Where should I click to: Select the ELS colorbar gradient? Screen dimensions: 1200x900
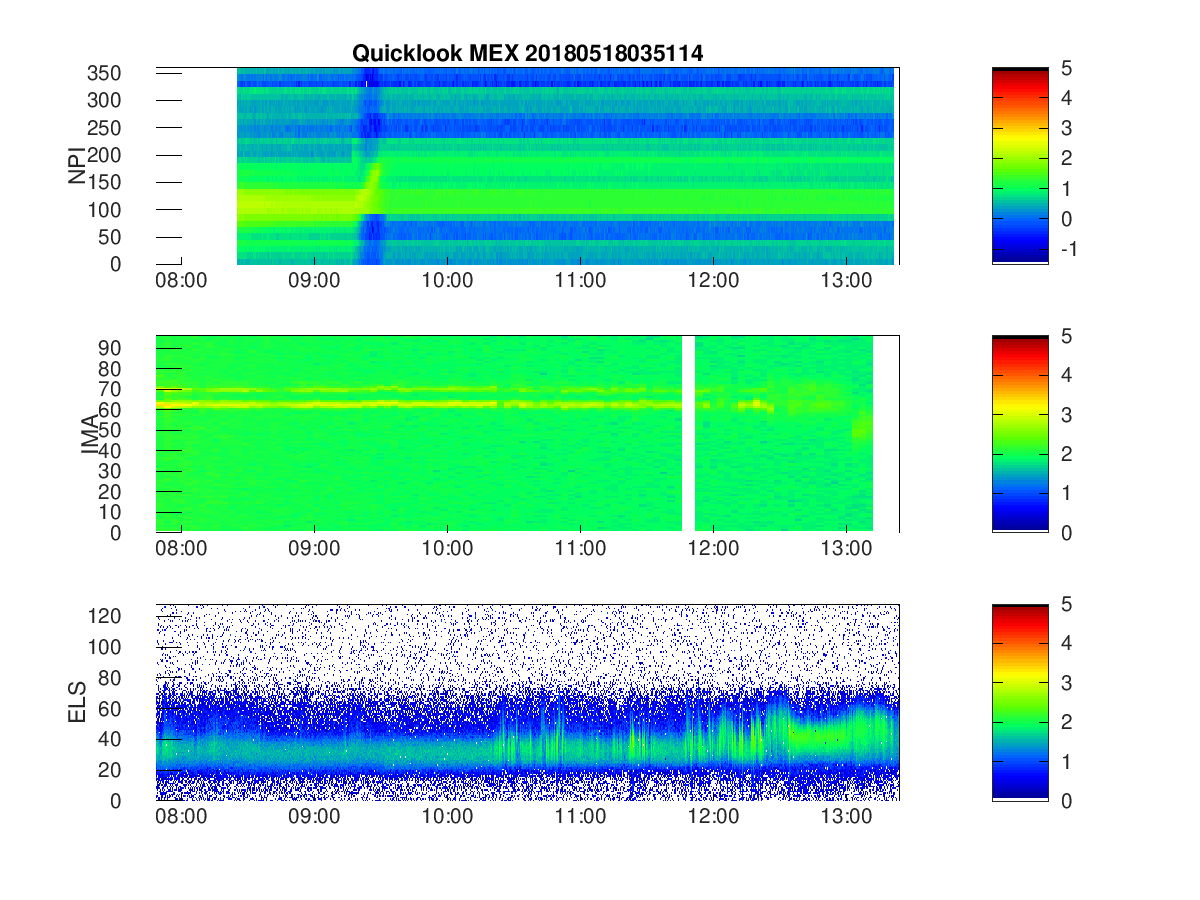coord(1020,702)
